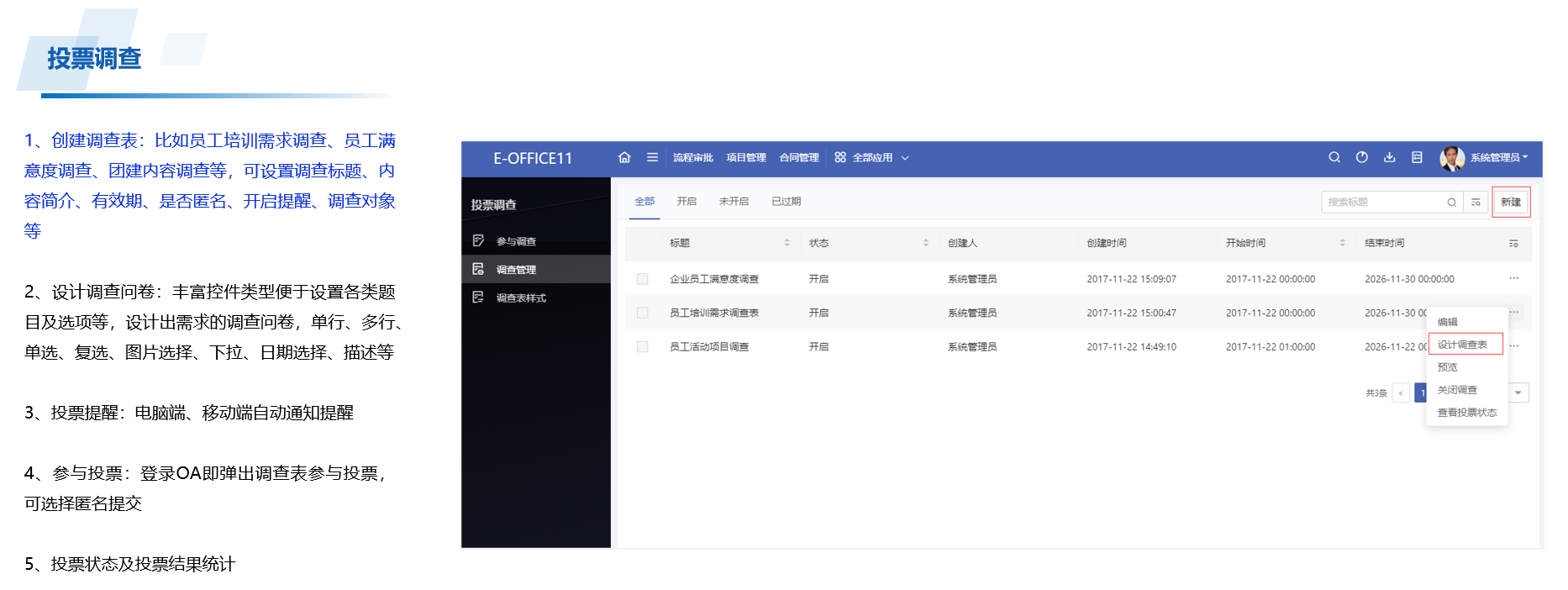
Task: Sort by 标题 column arrows
Action: coord(787,243)
